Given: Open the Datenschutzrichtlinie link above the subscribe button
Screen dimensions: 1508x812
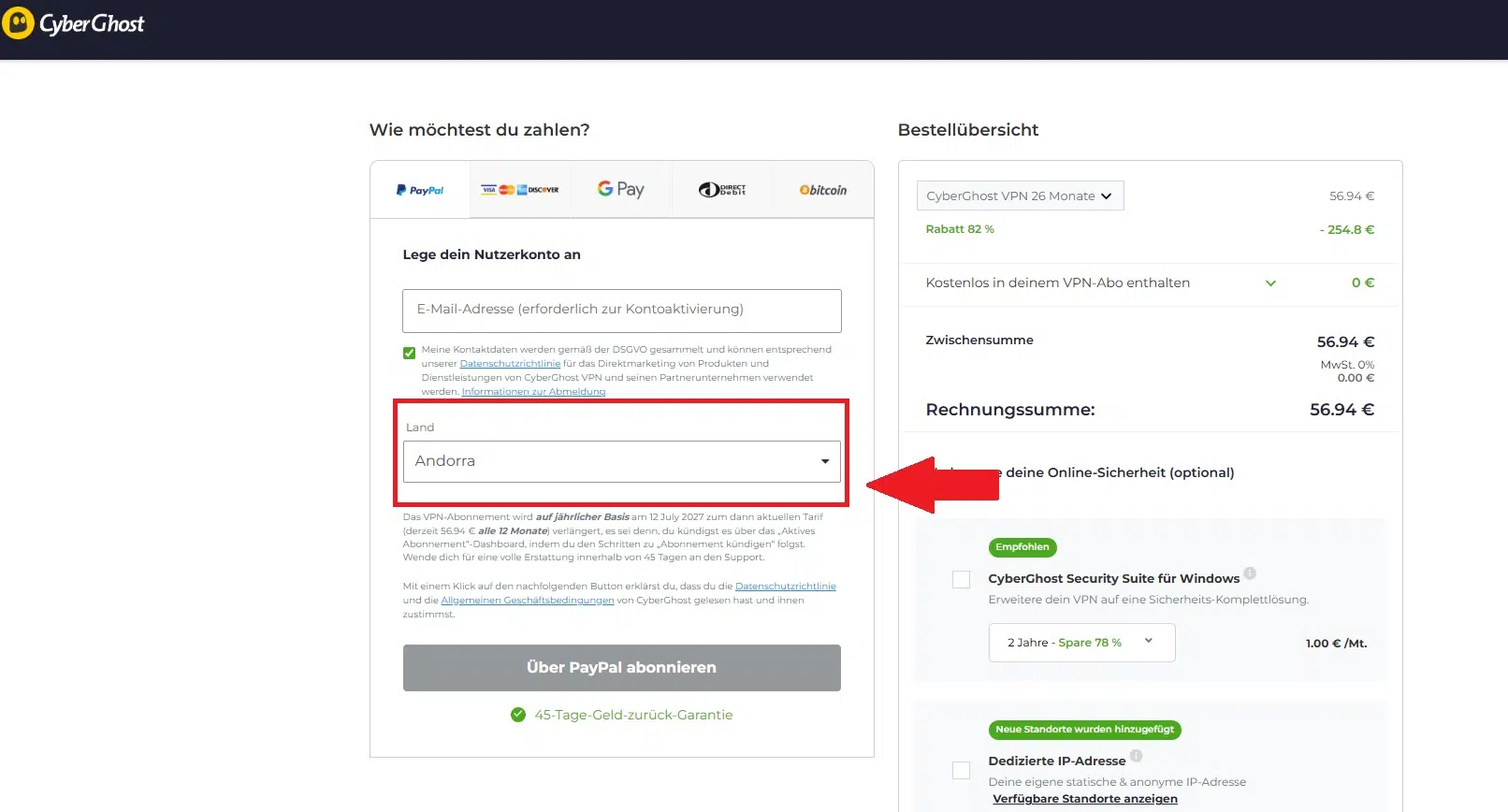Looking at the screenshot, I should tap(786, 587).
